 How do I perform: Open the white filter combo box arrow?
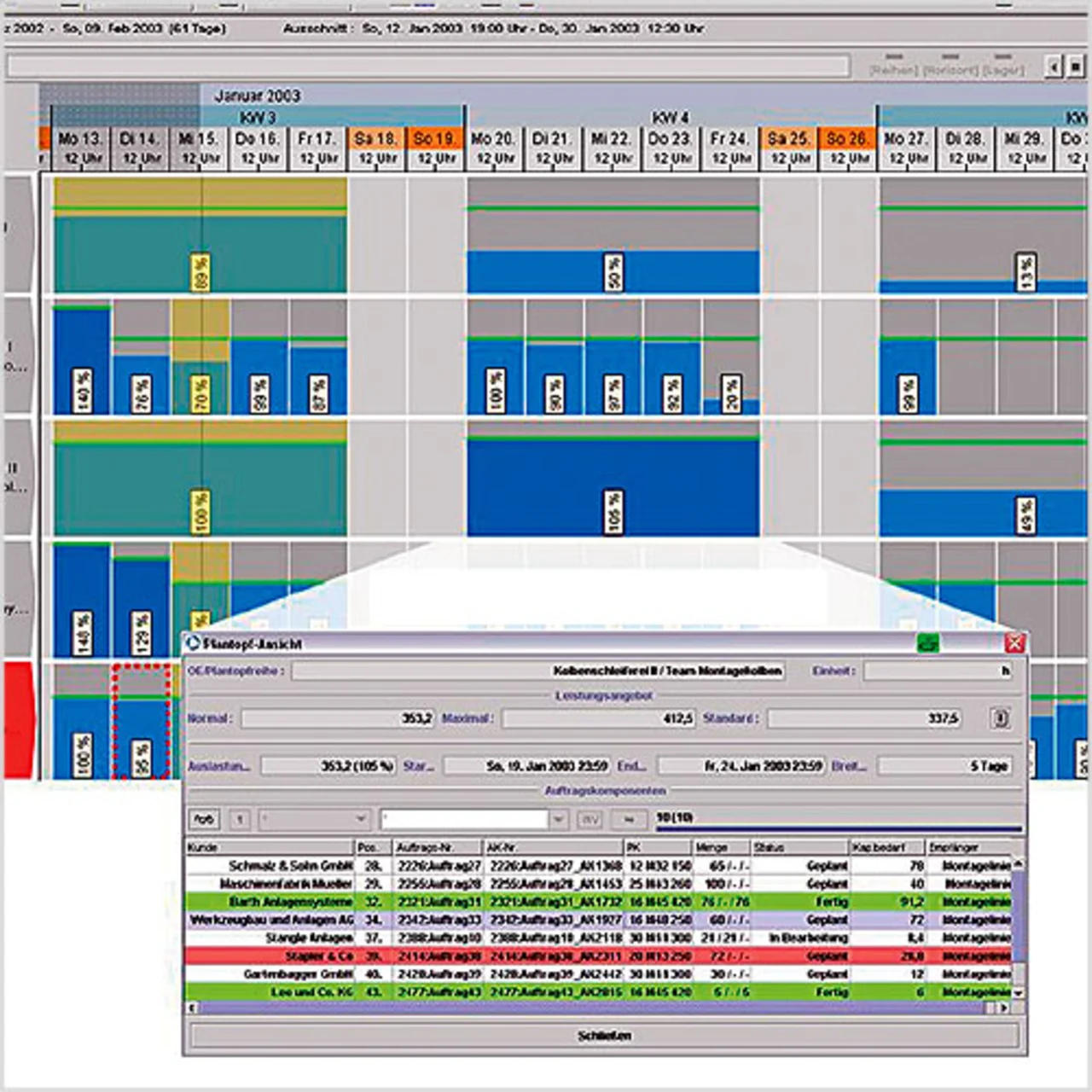pyautogui.click(x=559, y=820)
